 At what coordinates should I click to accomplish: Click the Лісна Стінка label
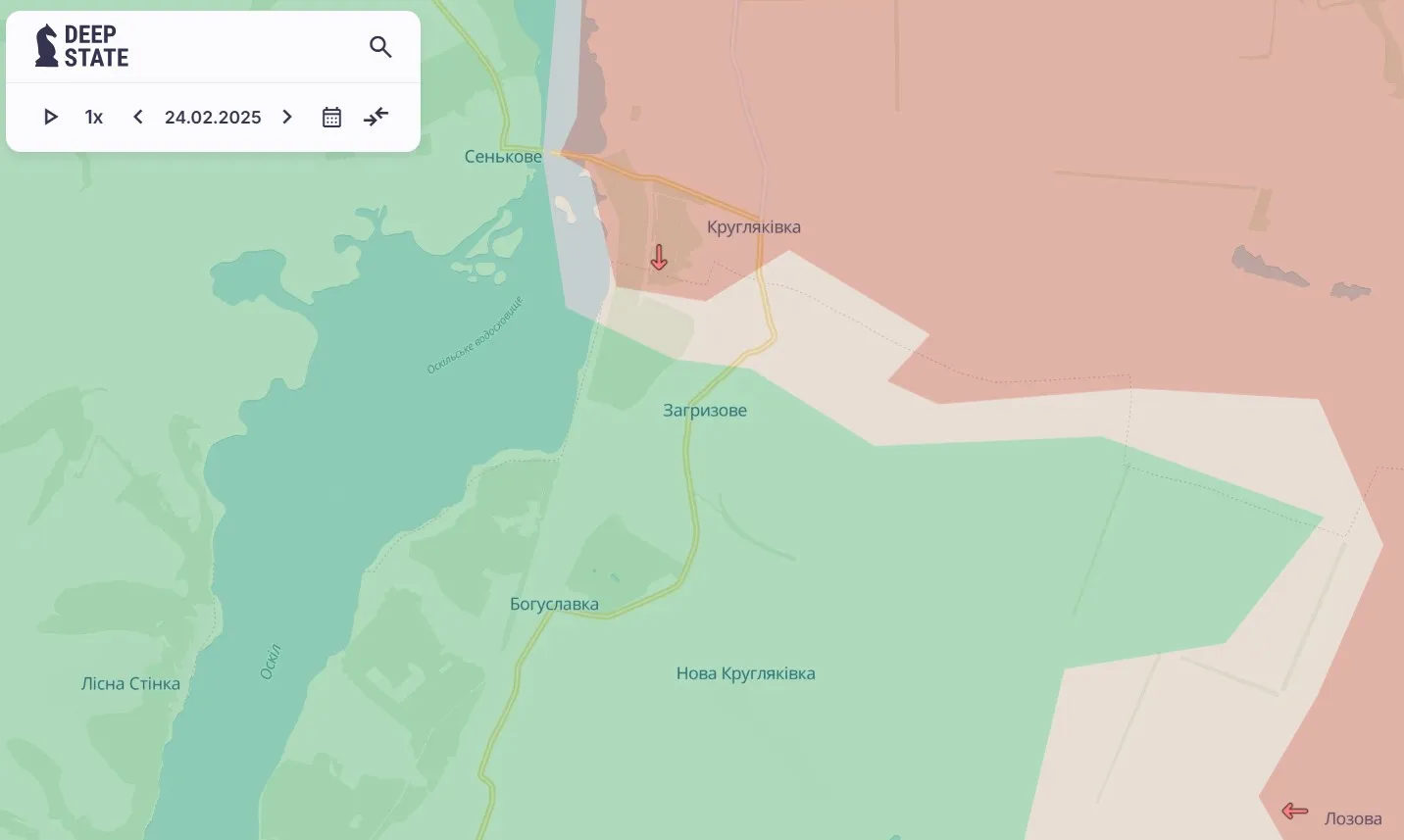[x=130, y=684]
